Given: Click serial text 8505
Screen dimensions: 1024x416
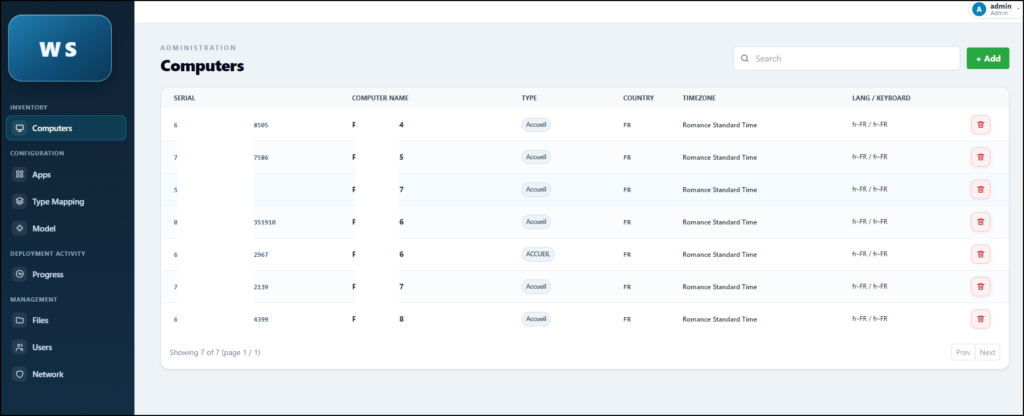Looking at the screenshot, I should (x=261, y=125).
